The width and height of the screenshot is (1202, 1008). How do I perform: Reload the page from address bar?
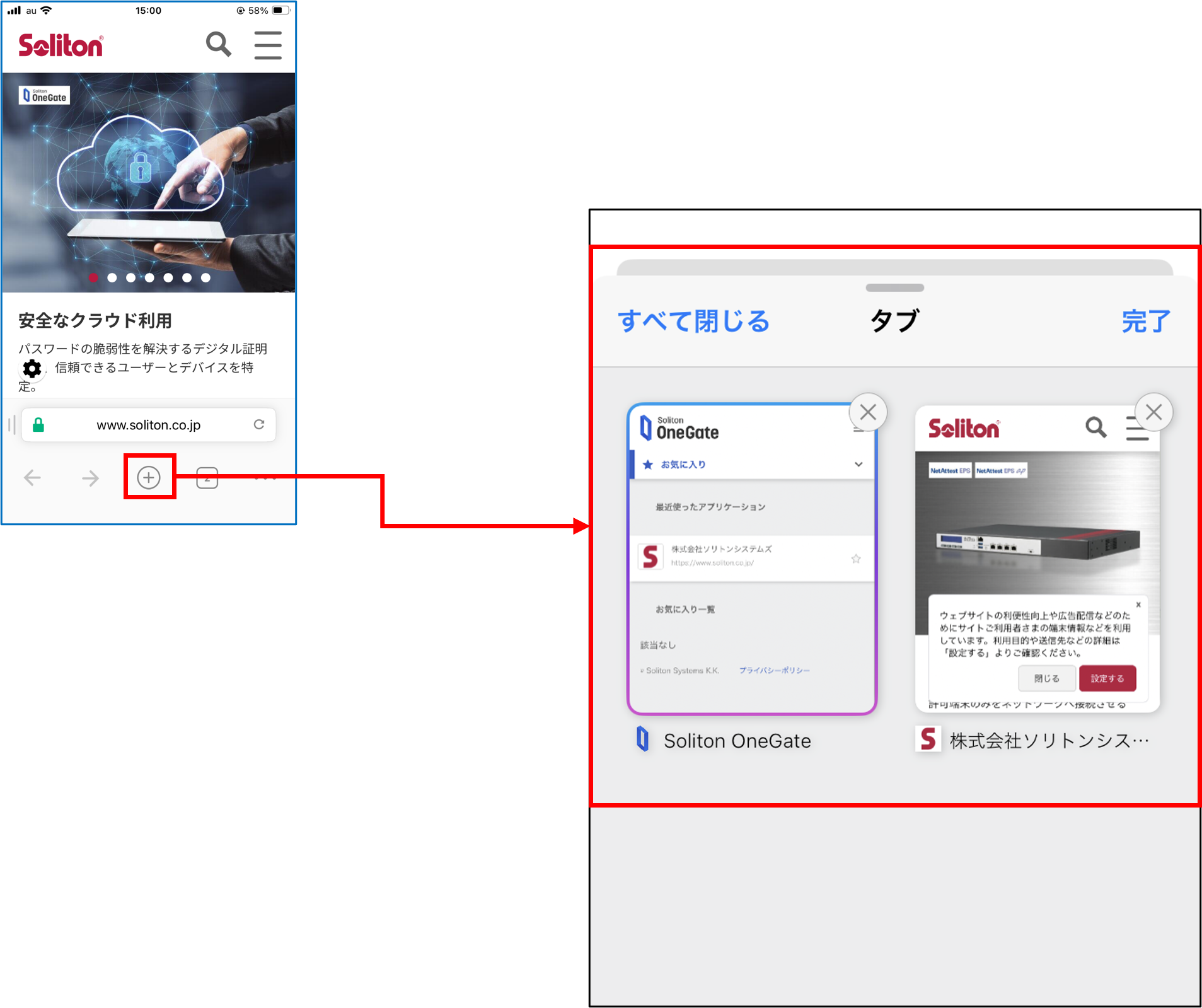click(259, 424)
